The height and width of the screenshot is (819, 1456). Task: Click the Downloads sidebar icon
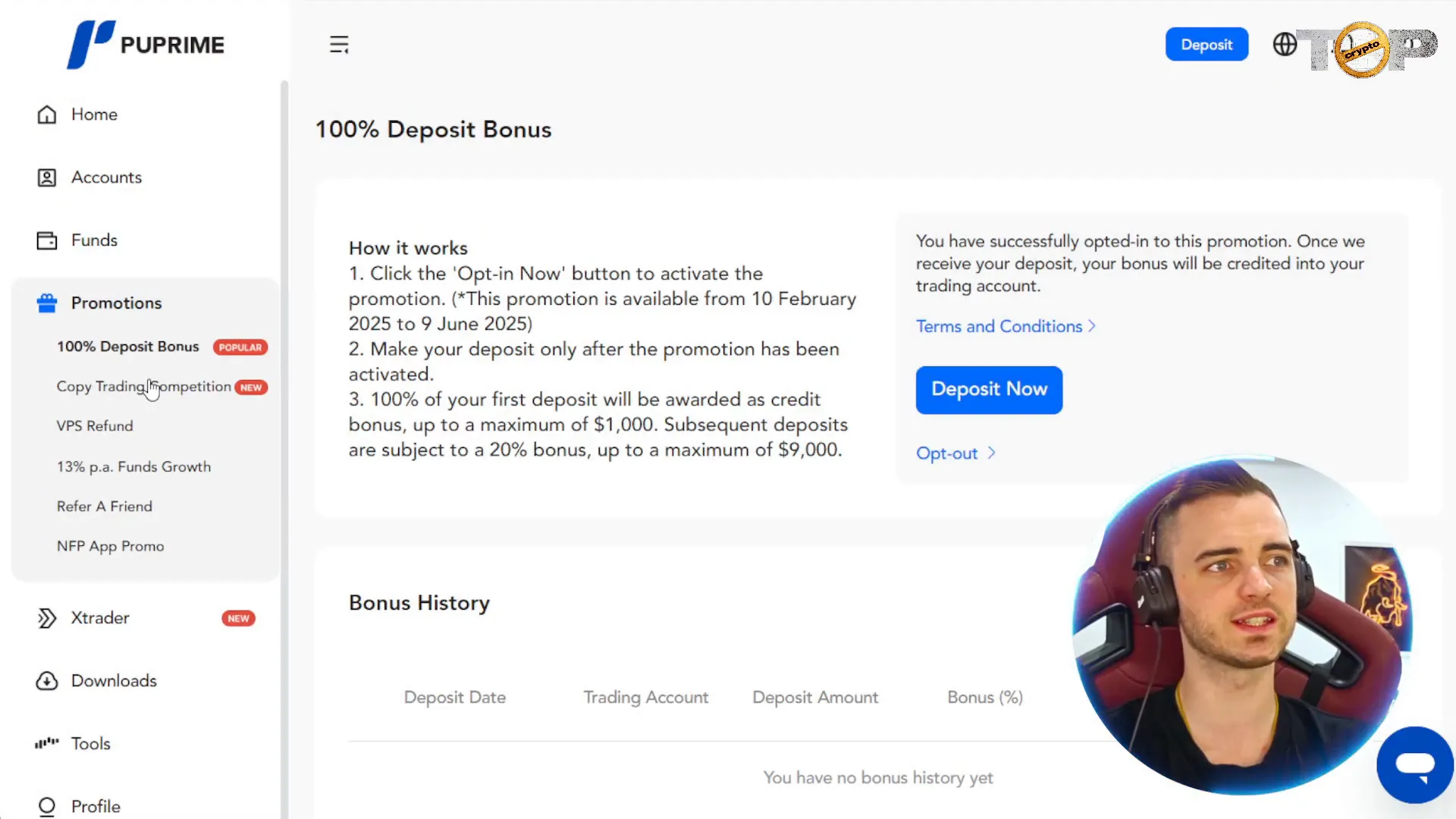[47, 681]
